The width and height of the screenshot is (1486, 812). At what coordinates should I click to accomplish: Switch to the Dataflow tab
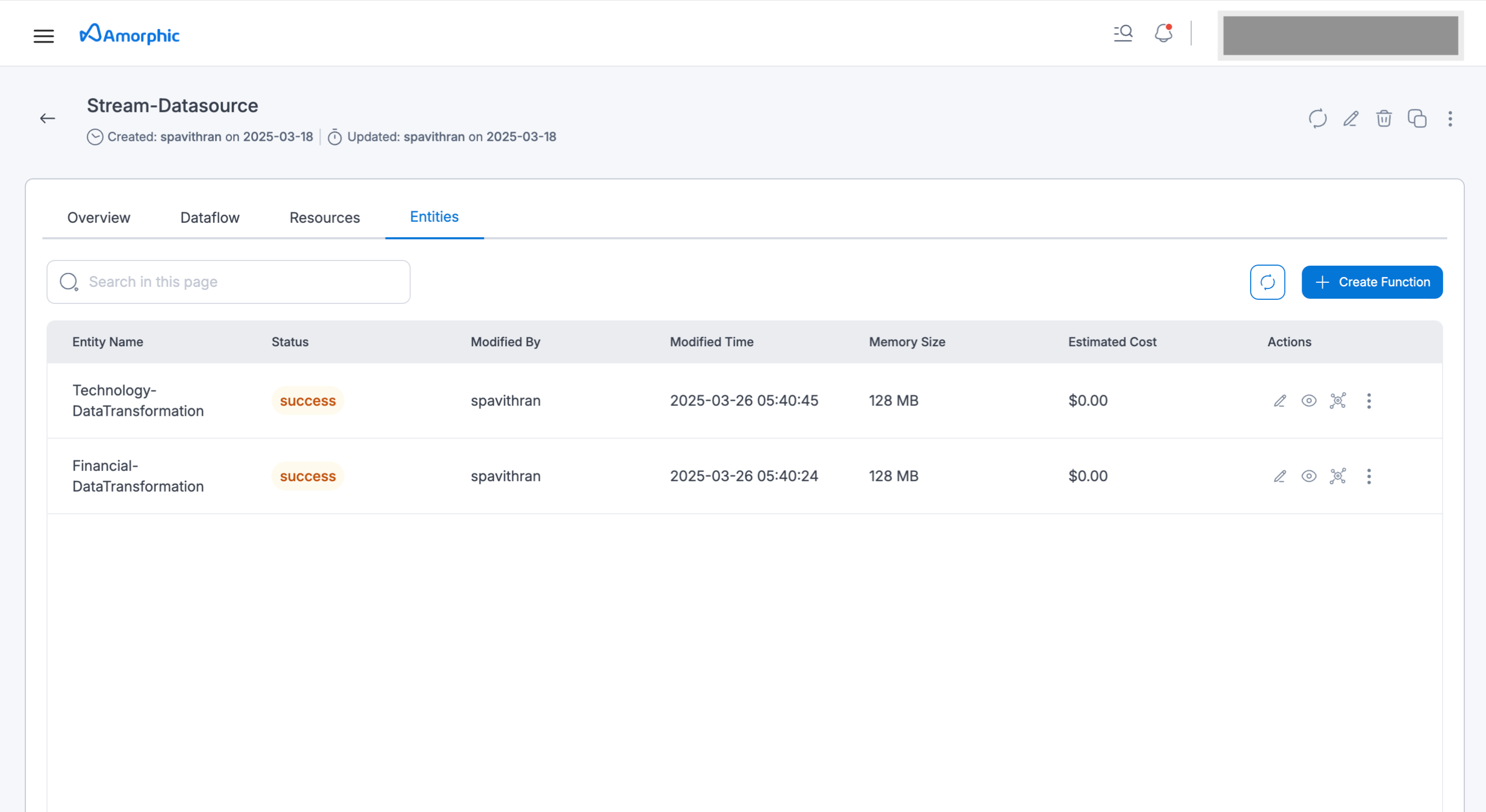(x=209, y=217)
